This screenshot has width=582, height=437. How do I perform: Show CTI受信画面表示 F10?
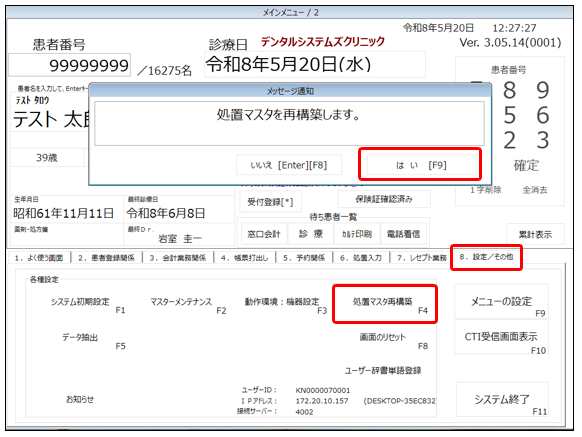click(x=501, y=337)
